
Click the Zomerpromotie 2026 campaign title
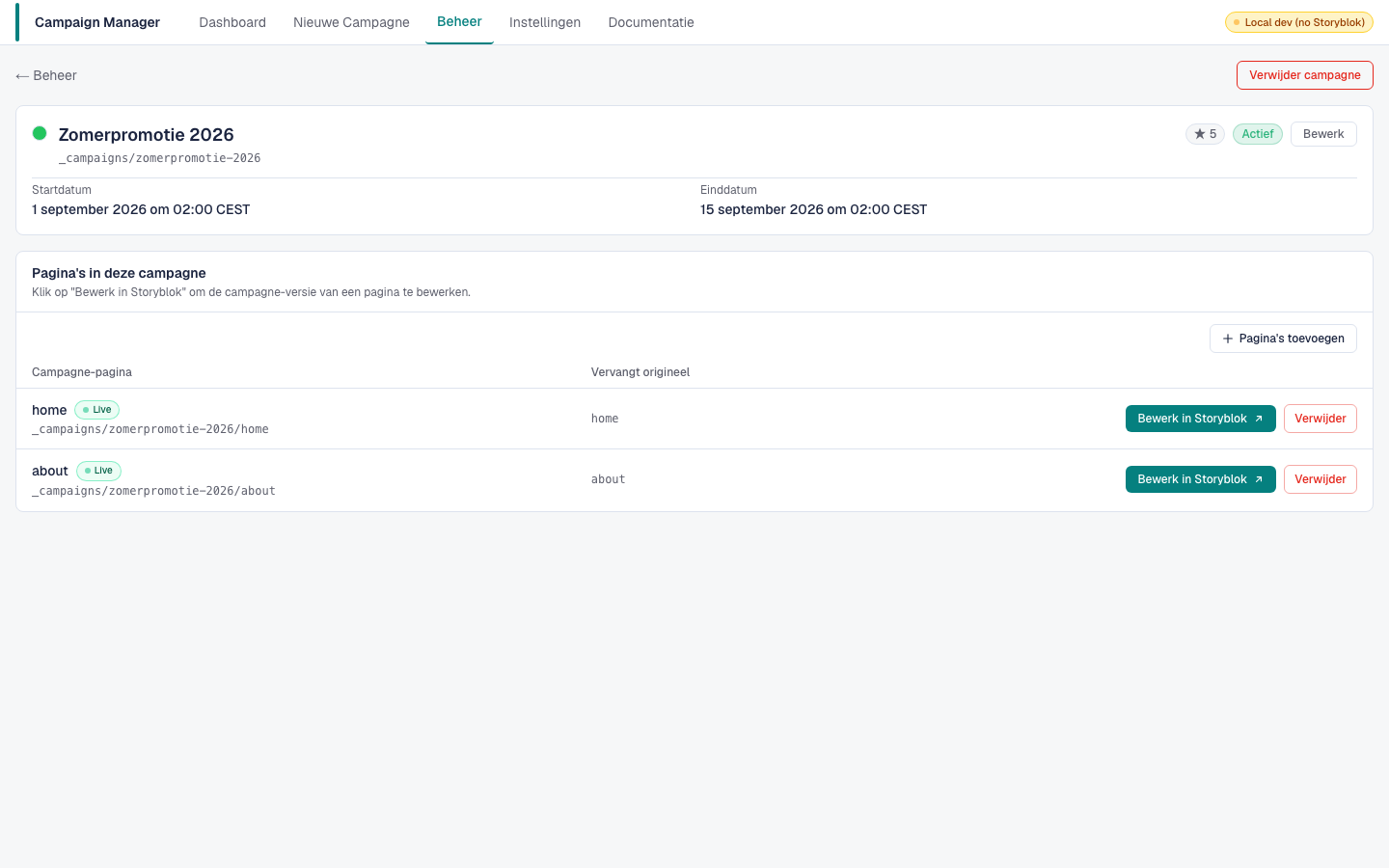pos(147,135)
